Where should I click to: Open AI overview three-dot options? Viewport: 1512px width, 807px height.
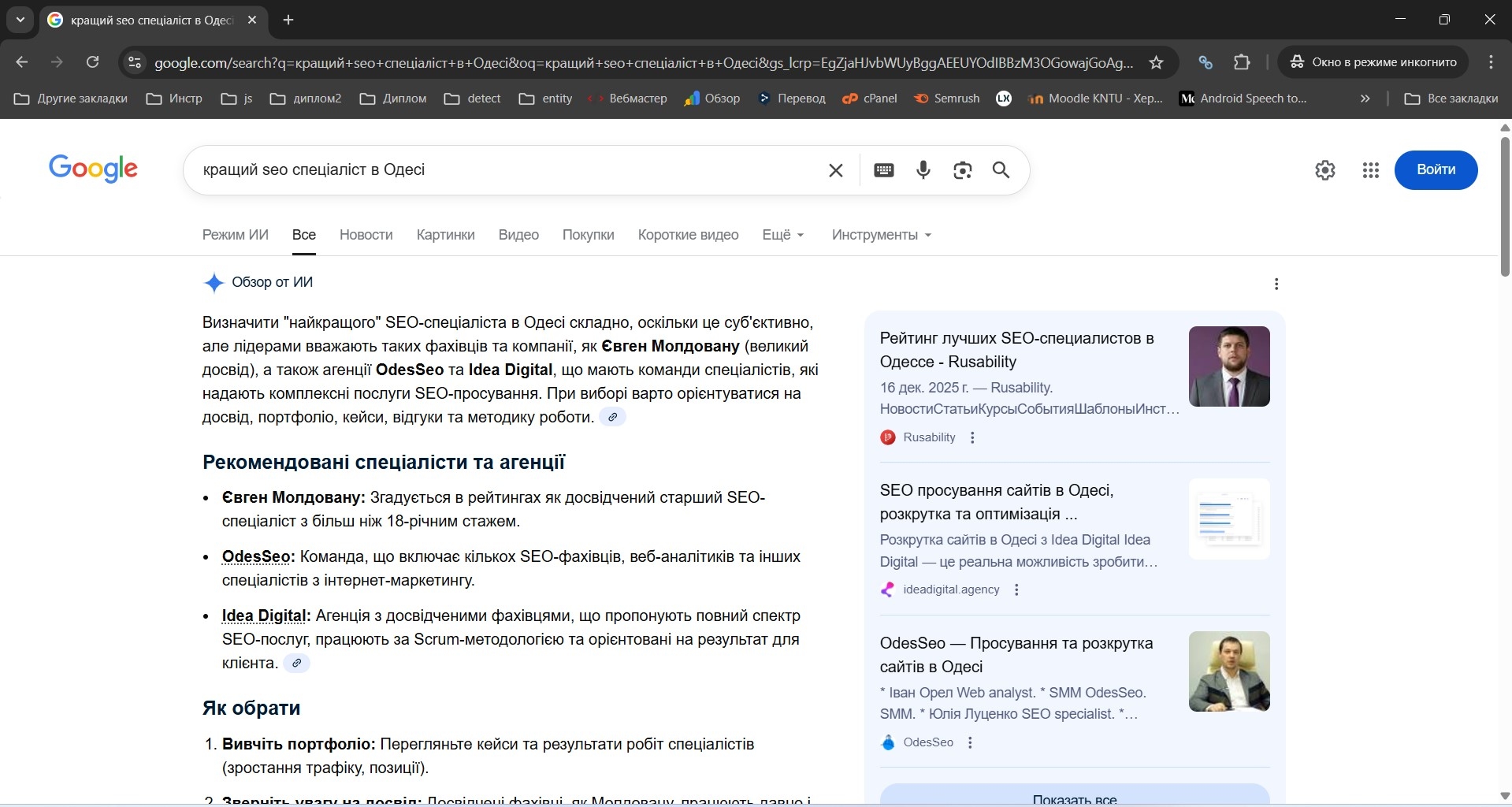point(1276,284)
